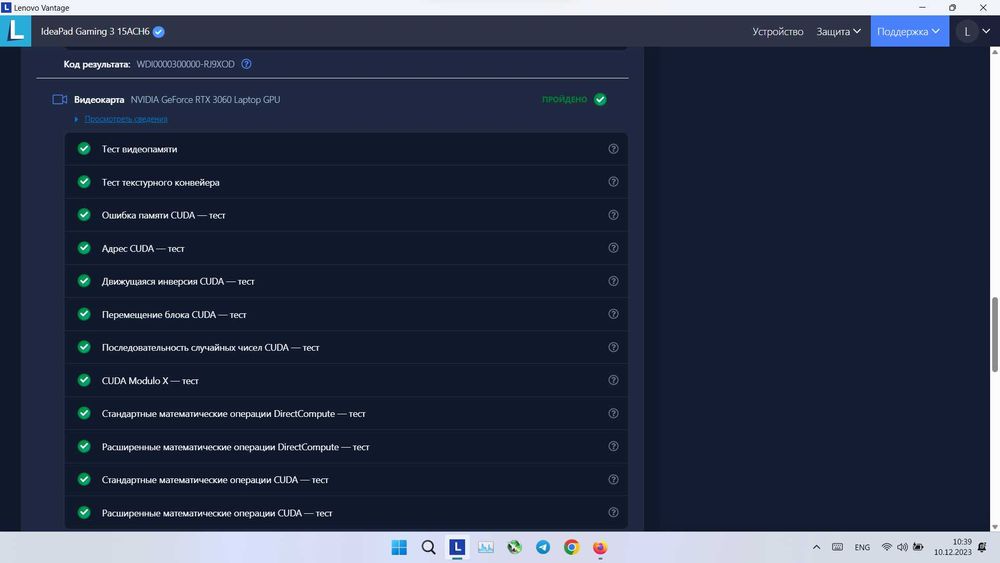Screen dimensions: 1000x563
Task: Open help for Тест текстурного конвейера
Action: tap(613, 182)
